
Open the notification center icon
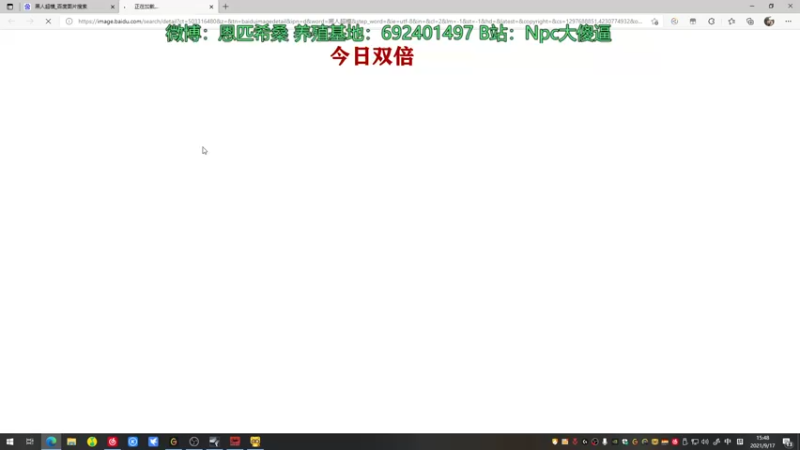coord(788,442)
